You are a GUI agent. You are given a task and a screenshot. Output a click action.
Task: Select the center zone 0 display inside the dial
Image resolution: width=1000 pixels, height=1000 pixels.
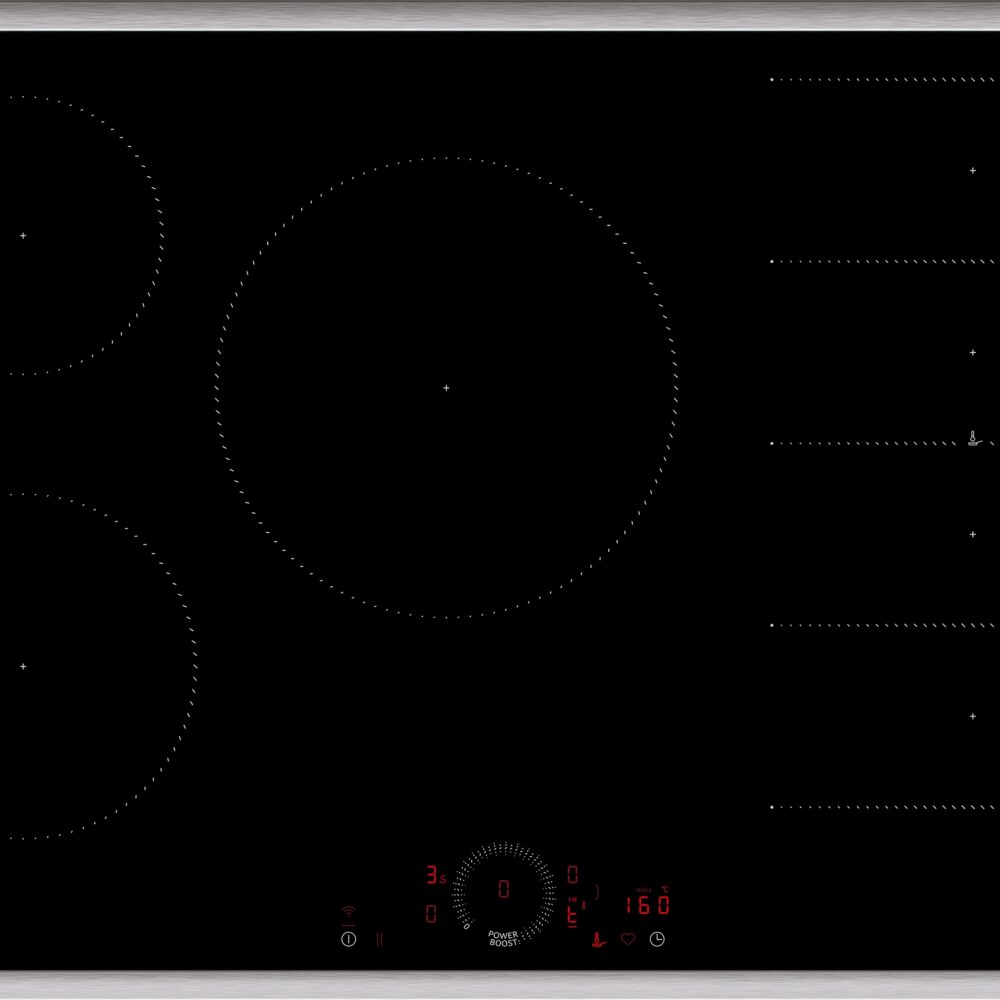coord(504,889)
